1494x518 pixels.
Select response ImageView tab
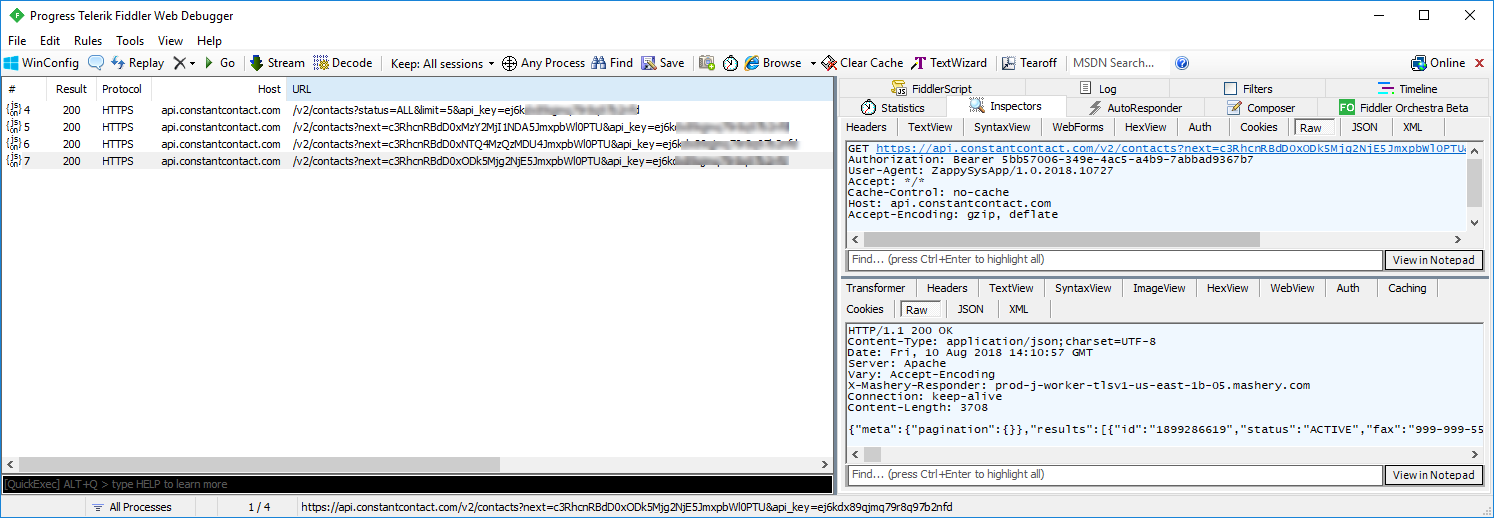click(1159, 288)
